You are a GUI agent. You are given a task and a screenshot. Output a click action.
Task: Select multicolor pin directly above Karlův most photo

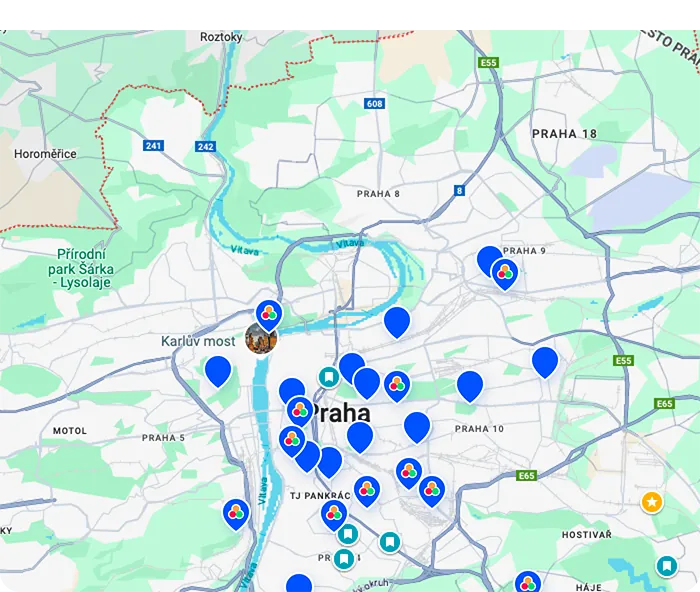pyautogui.click(x=268, y=314)
